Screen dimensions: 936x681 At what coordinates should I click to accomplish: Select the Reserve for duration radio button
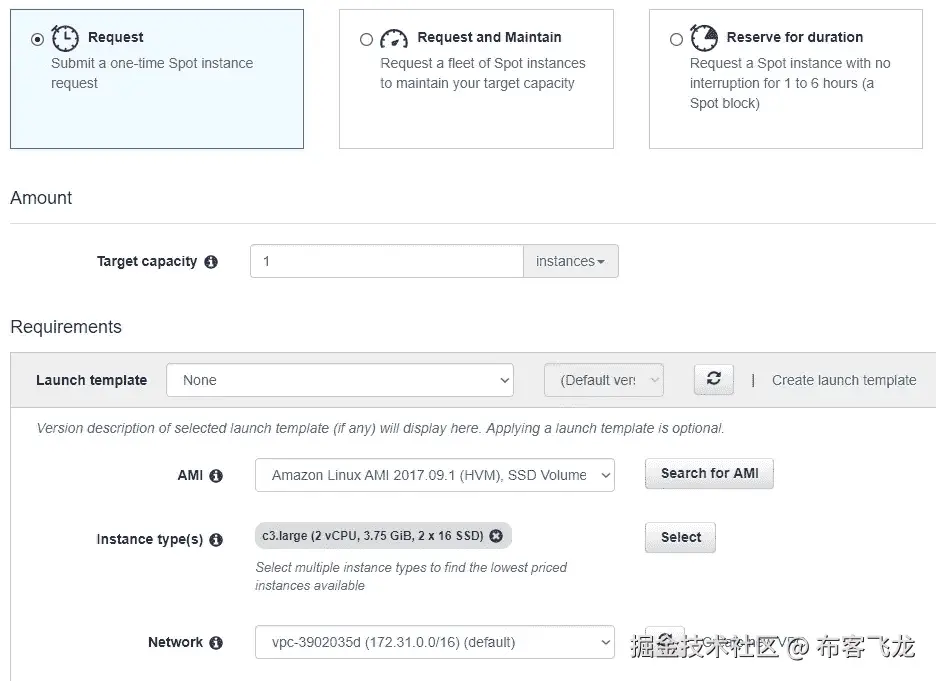(x=676, y=39)
